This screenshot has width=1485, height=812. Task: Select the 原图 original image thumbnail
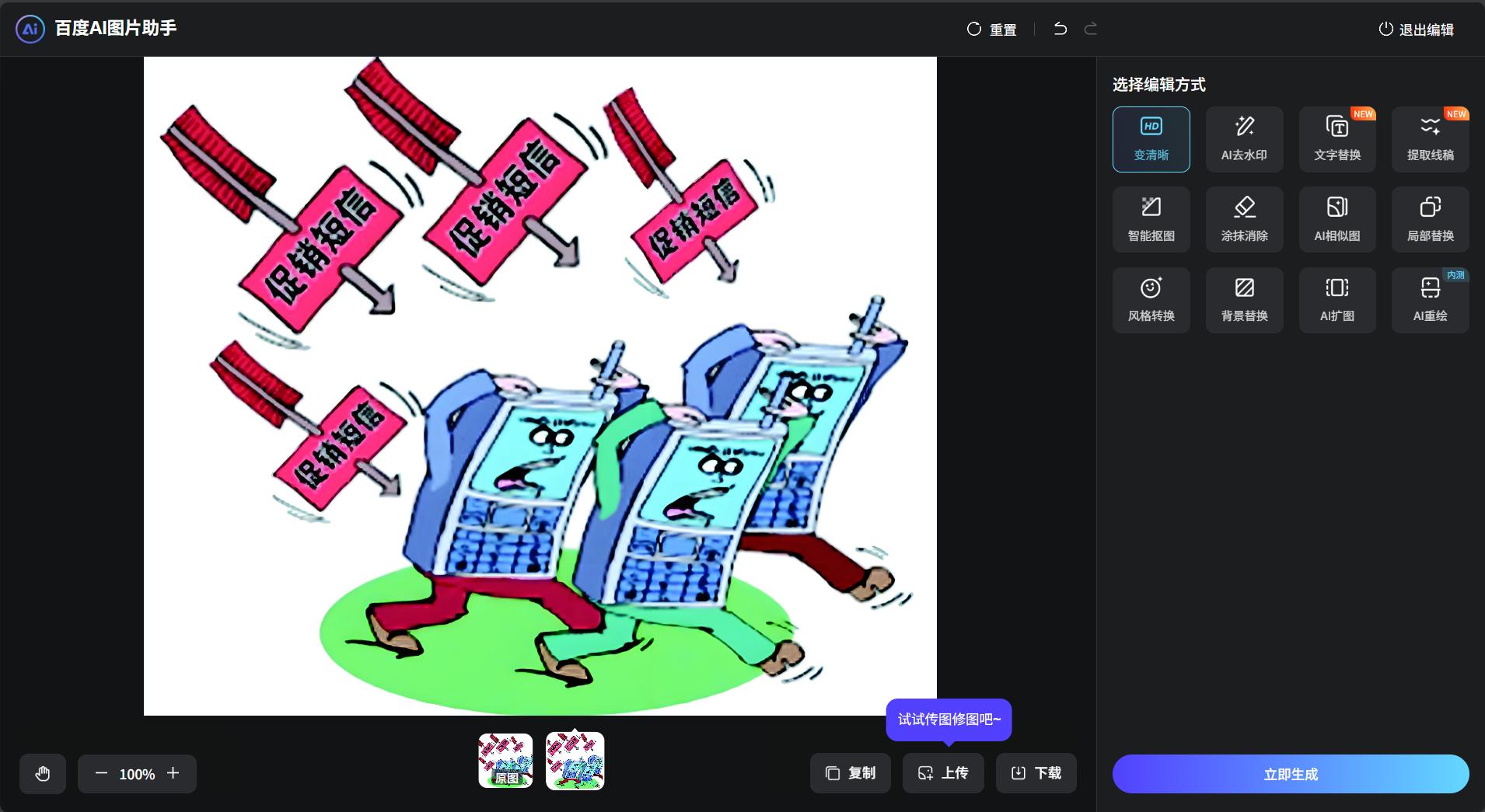(505, 761)
